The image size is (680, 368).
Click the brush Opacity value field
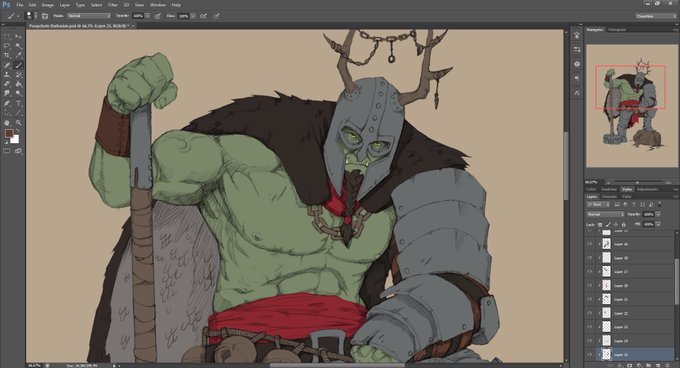pyautogui.click(x=138, y=16)
